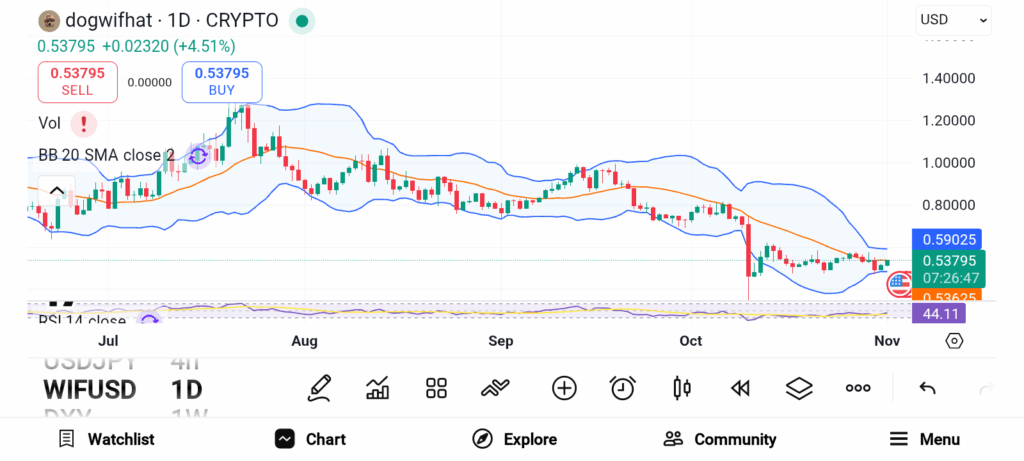Add symbol with the plus circle icon
1024x461 pixels.
[564, 388]
